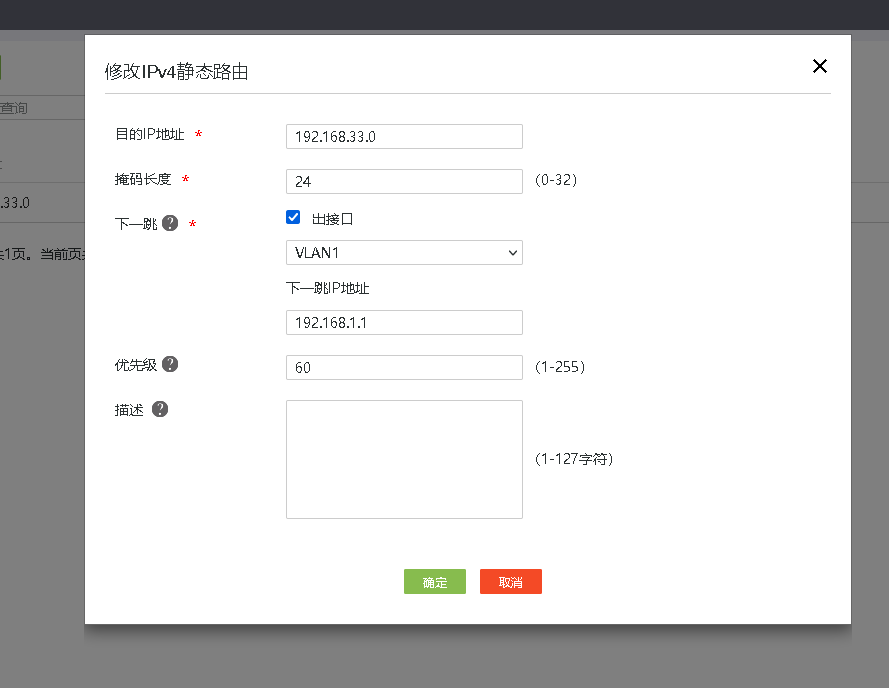Click the (1-255) range hint
Screen dimensions: 889x688
pos(560,366)
